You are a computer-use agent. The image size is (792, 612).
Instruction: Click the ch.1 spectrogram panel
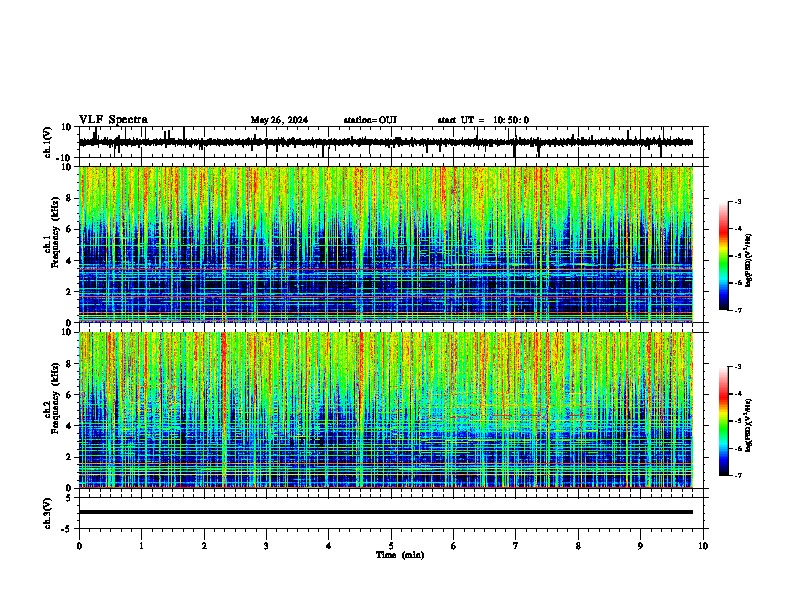click(x=386, y=244)
